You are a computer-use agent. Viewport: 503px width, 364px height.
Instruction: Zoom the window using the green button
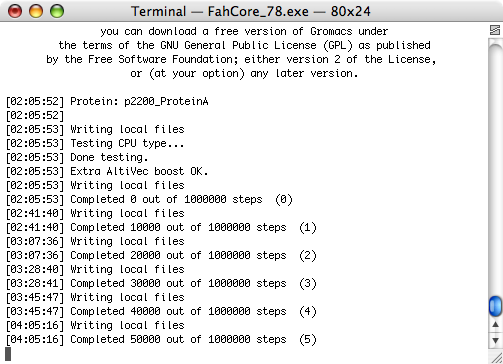click(x=57, y=11)
